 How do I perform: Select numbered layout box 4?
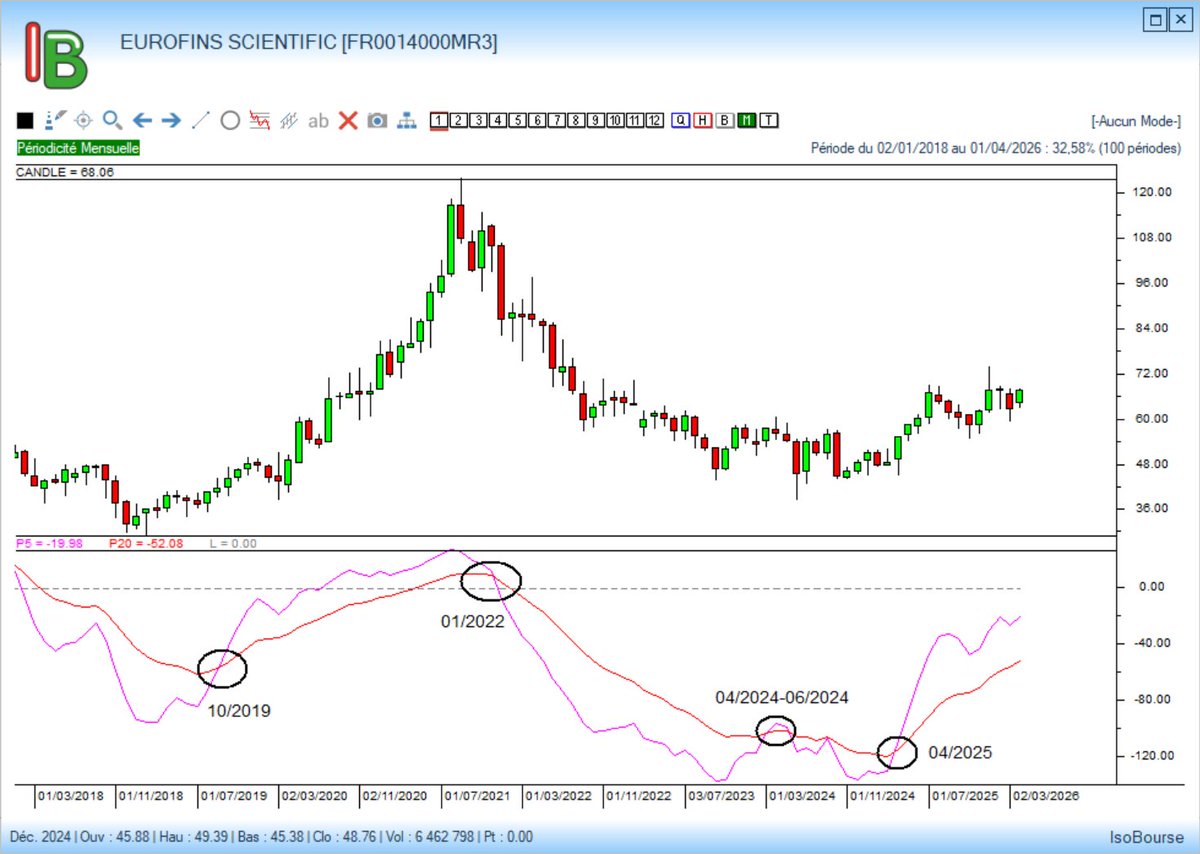click(x=497, y=121)
